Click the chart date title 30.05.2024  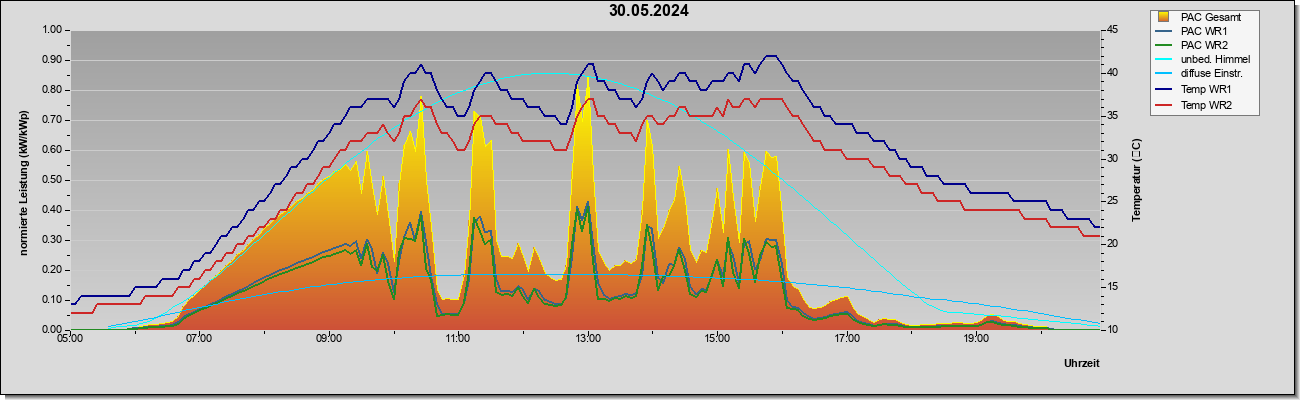(x=649, y=11)
